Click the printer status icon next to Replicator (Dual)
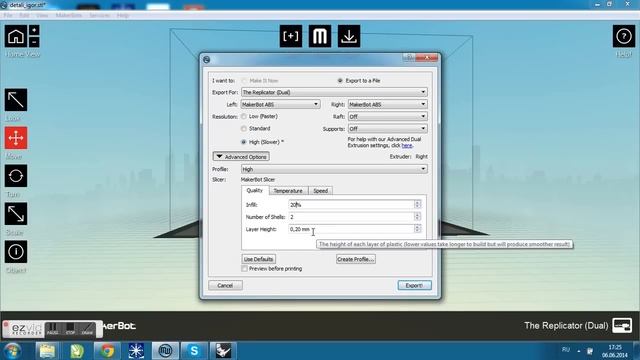The image size is (640, 360). coord(622,325)
